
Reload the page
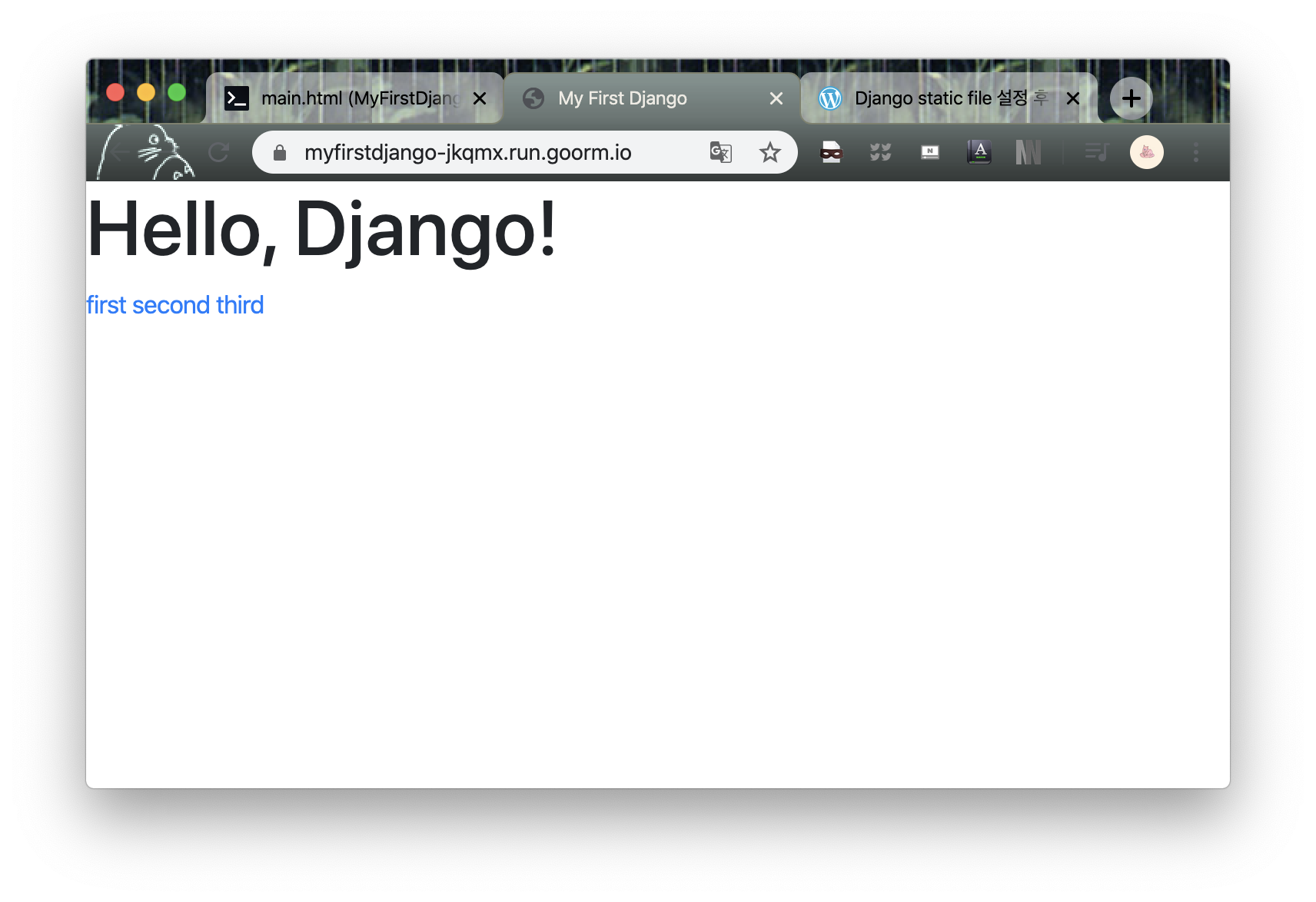(x=219, y=152)
